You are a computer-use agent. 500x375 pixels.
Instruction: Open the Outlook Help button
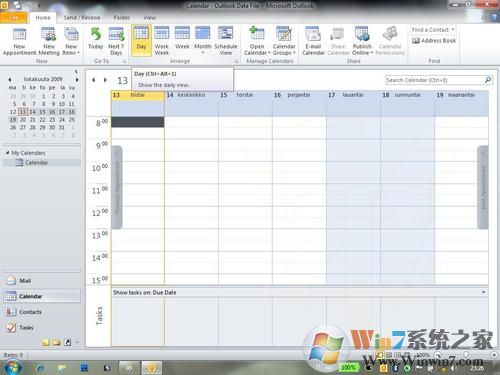(x=494, y=17)
